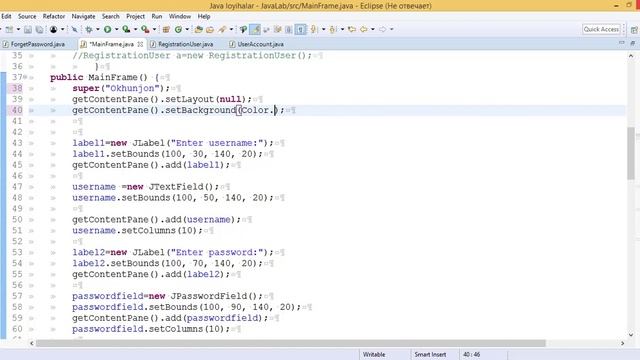
Task: Click the New Java Package icon
Action: coord(166,29)
